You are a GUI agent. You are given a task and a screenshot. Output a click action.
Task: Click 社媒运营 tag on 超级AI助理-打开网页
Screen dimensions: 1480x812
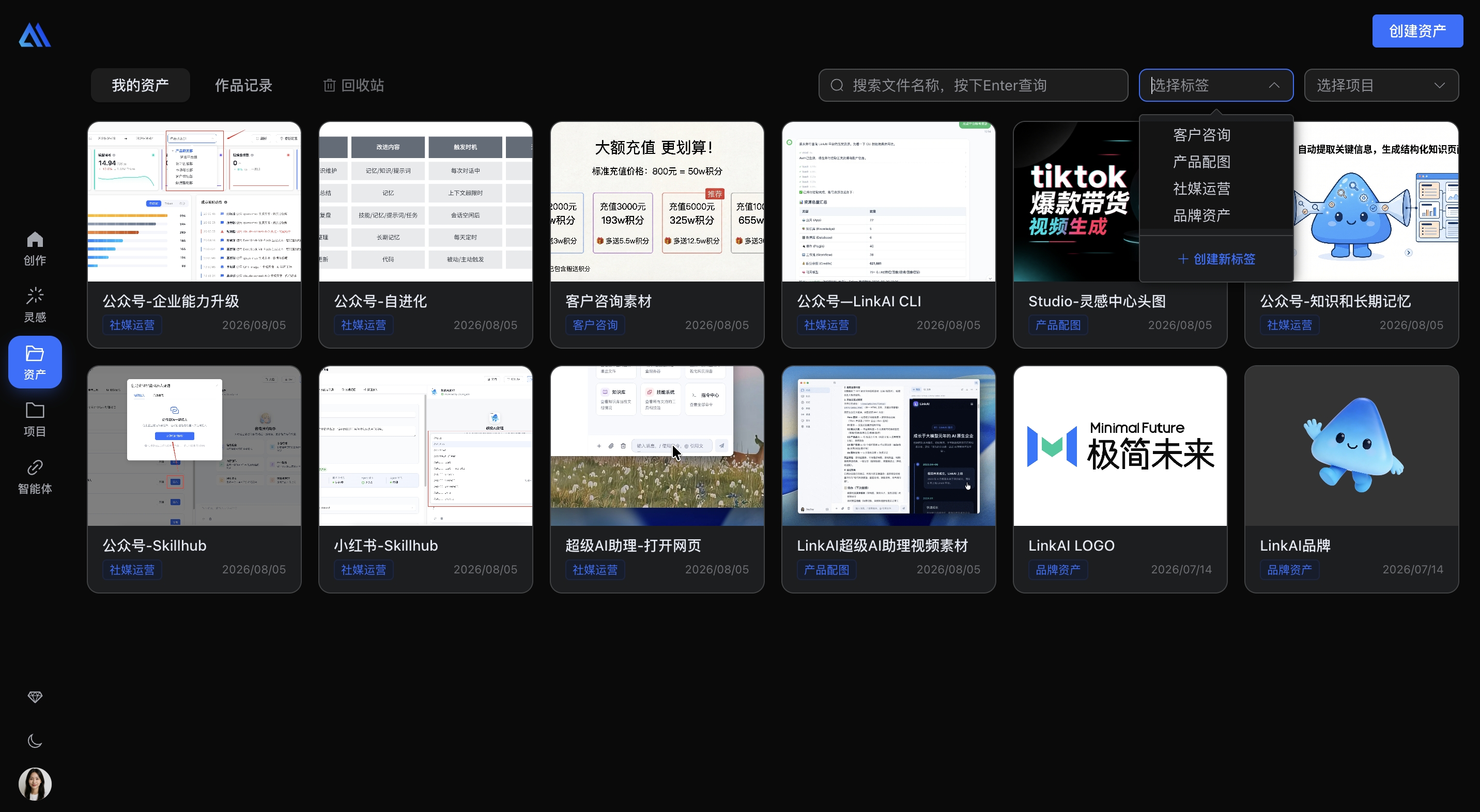pyautogui.click(x=595, y=570)
